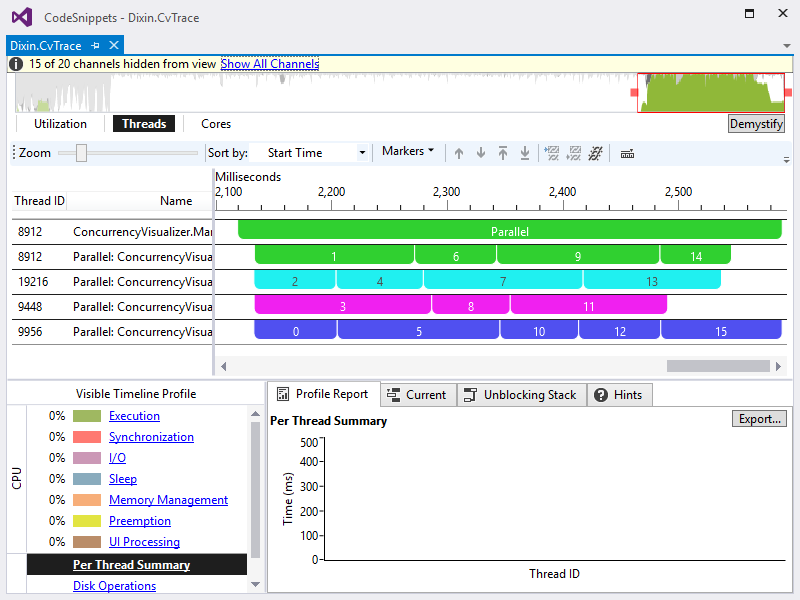Click the Zoom slider handle

[81, 153]
